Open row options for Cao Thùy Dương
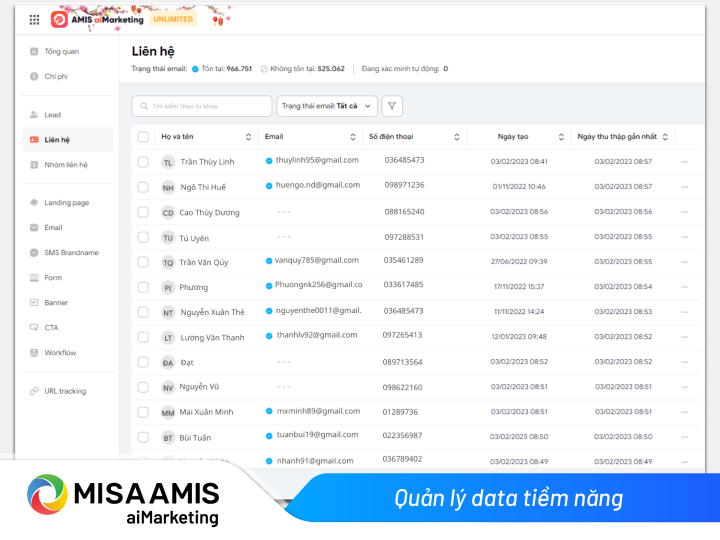The image size is (720, 540). (x=685, y=212)
